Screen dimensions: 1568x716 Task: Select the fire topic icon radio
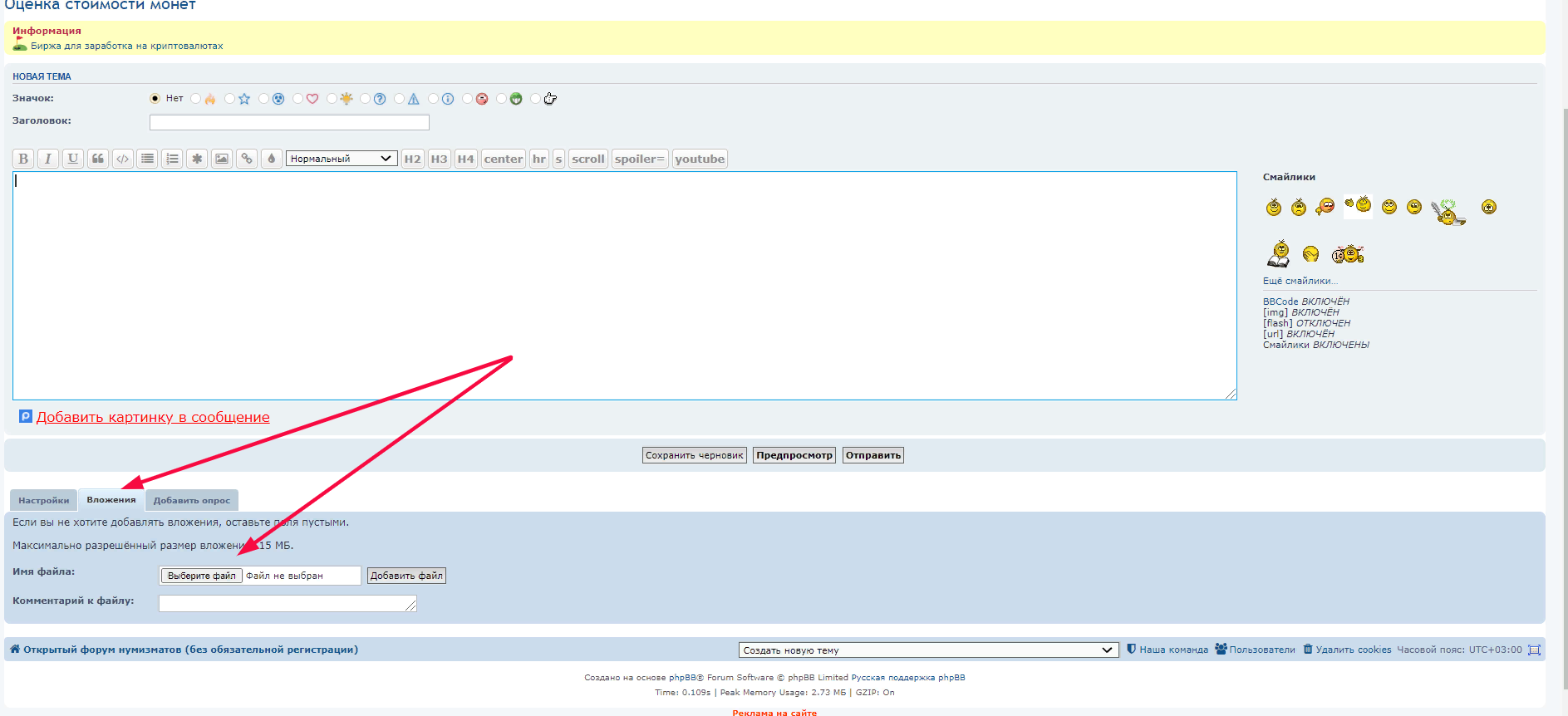(195, 98)
